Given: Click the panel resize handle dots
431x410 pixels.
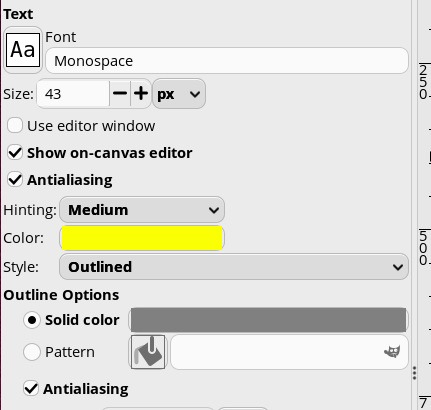Looking at the screenshot, I should [414, 373].
